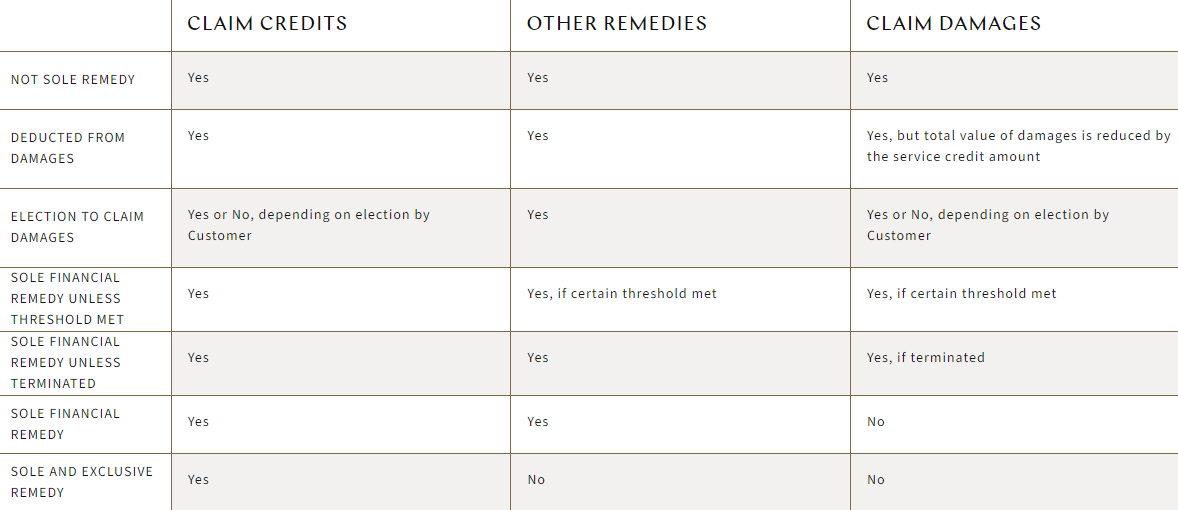Click Claim Credits 'Yes' in Not Sole Remedy row

point(198,77)
